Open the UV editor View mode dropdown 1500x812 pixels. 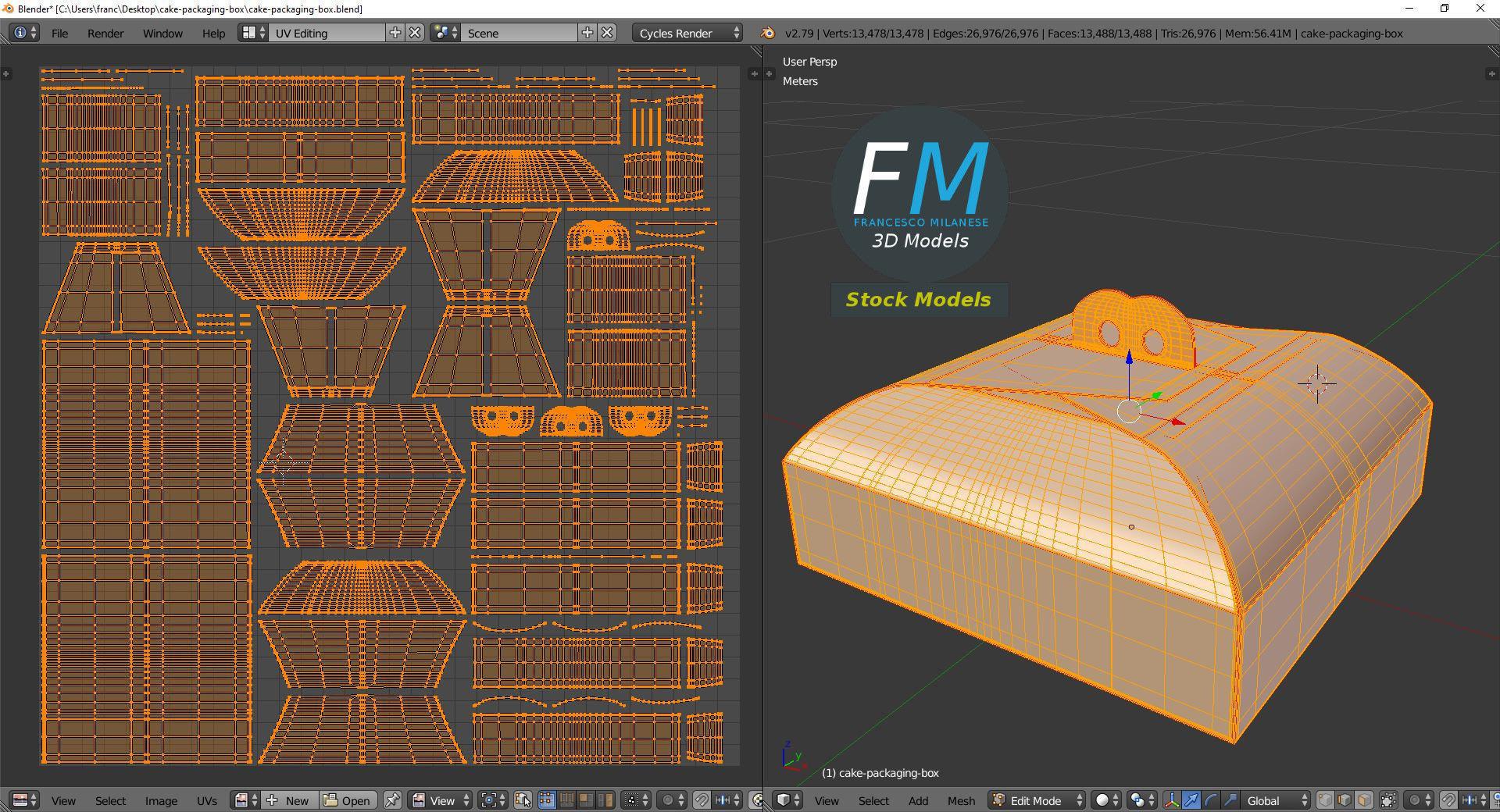pos(441,800)
